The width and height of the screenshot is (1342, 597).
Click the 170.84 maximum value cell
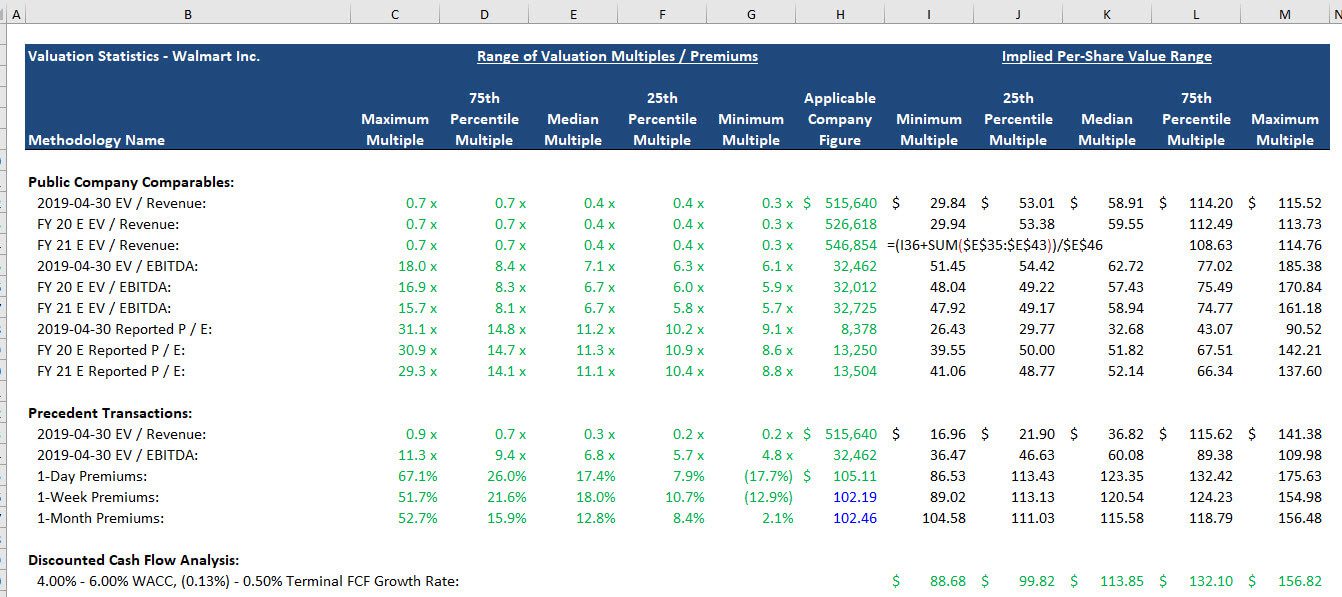pos(1300,287)
